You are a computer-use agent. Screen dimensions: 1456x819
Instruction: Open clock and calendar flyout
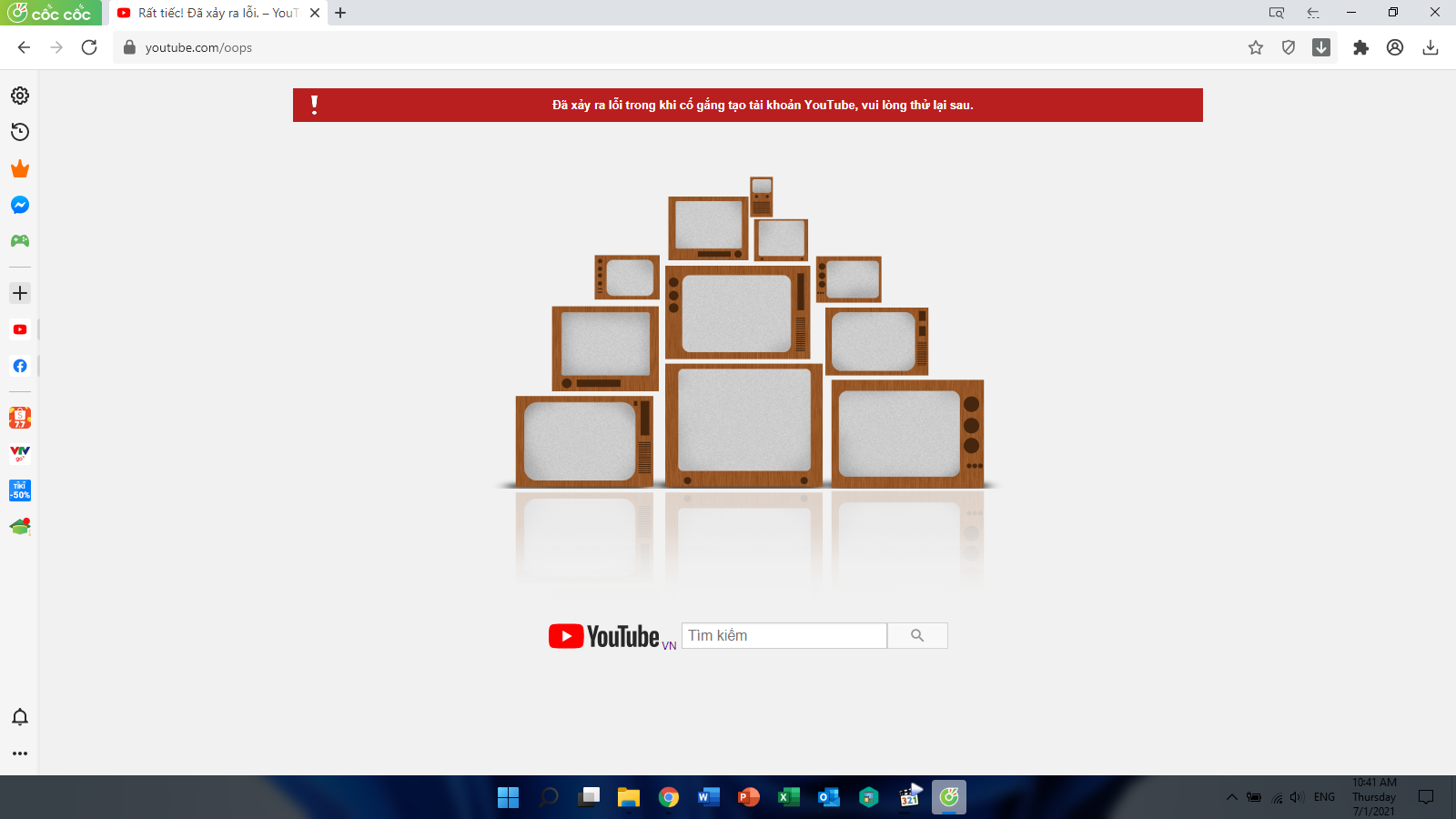[1374, 797]
